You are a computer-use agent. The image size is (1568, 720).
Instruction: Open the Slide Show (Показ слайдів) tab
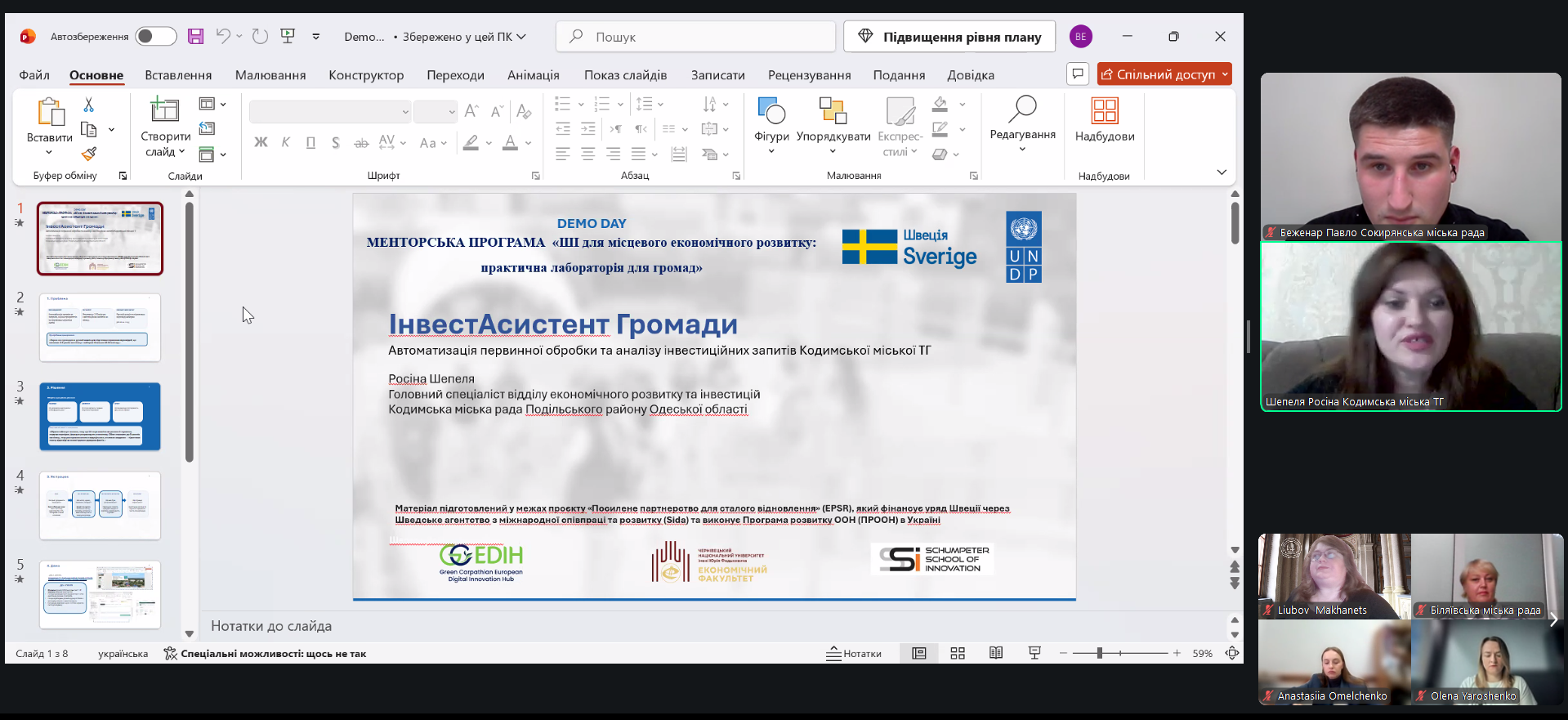tap(625, 75)
